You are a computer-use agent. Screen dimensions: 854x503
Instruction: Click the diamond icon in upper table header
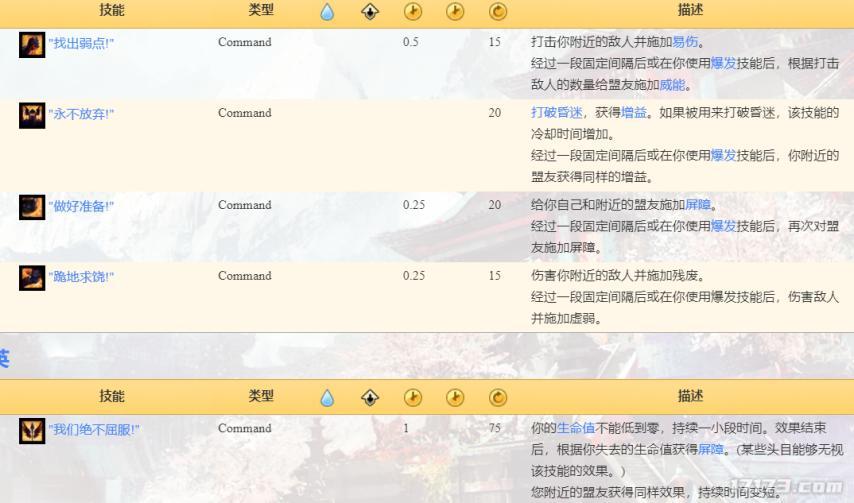[370, 12]
